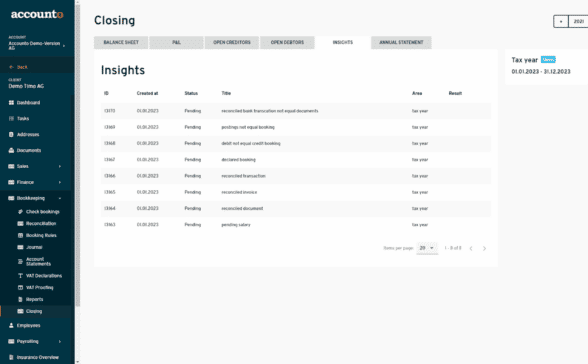Viewport: 588px width, 364px height.
Task: Click the Reconciliation icon
Action: (21, 223)
